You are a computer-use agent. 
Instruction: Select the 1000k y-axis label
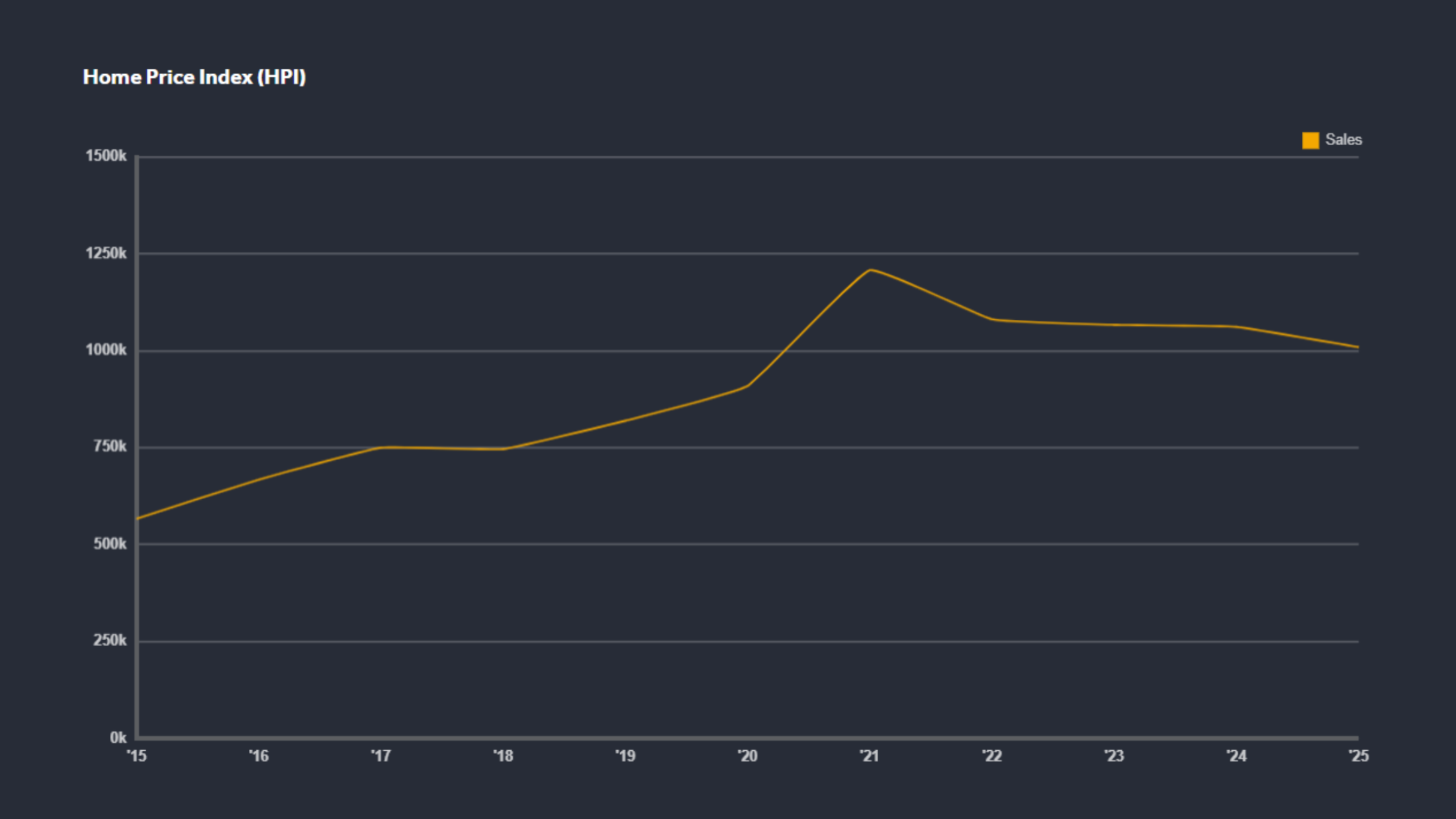click(106, 350)
